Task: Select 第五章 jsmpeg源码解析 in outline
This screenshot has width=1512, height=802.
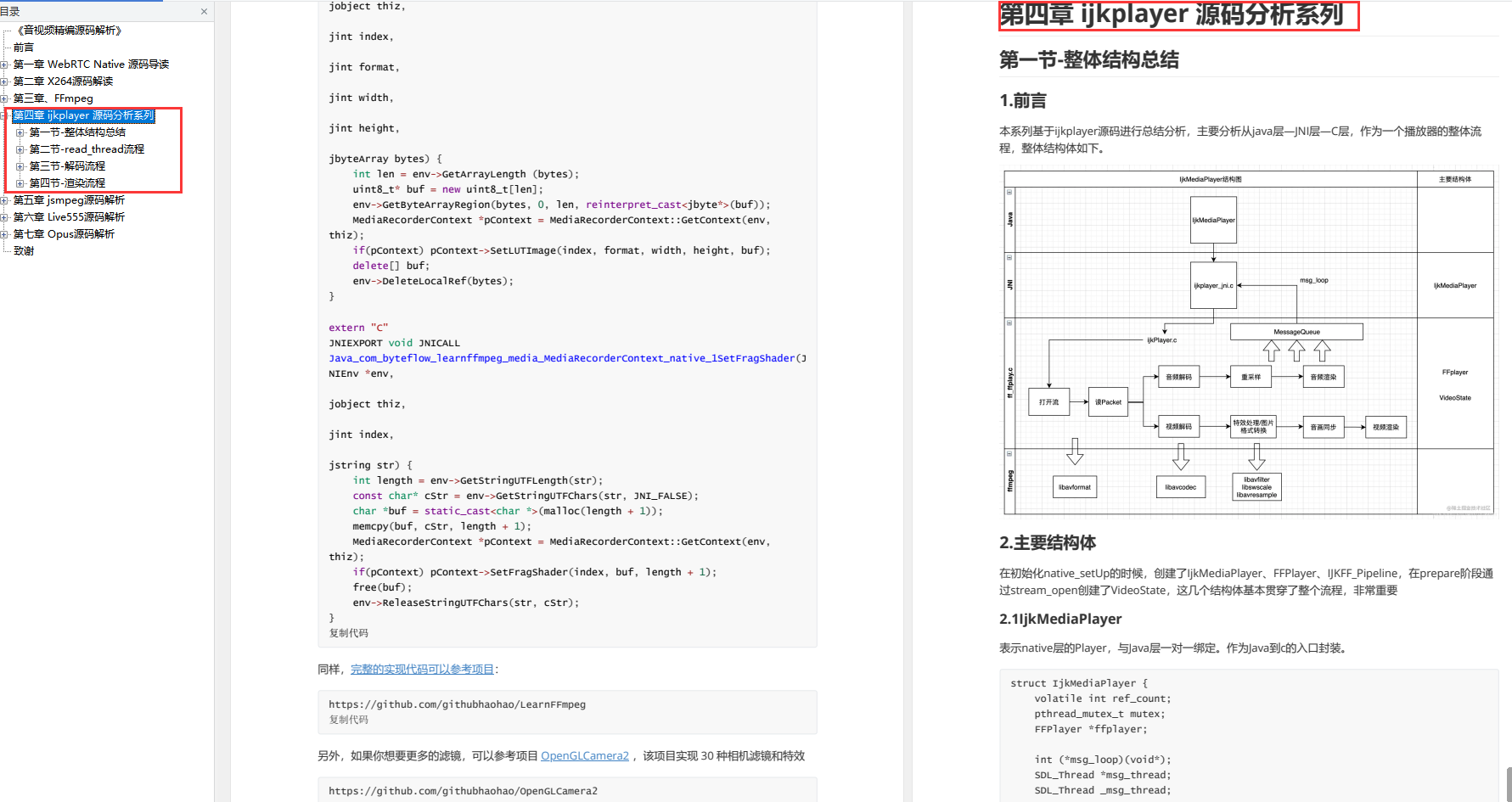Action: coord(69,200)
